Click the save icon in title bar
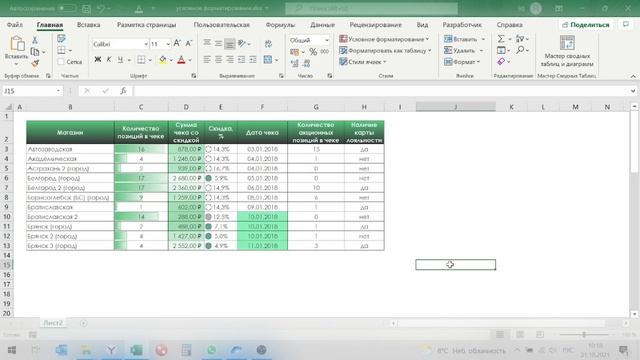640x360 pixels. click(87, 9)
